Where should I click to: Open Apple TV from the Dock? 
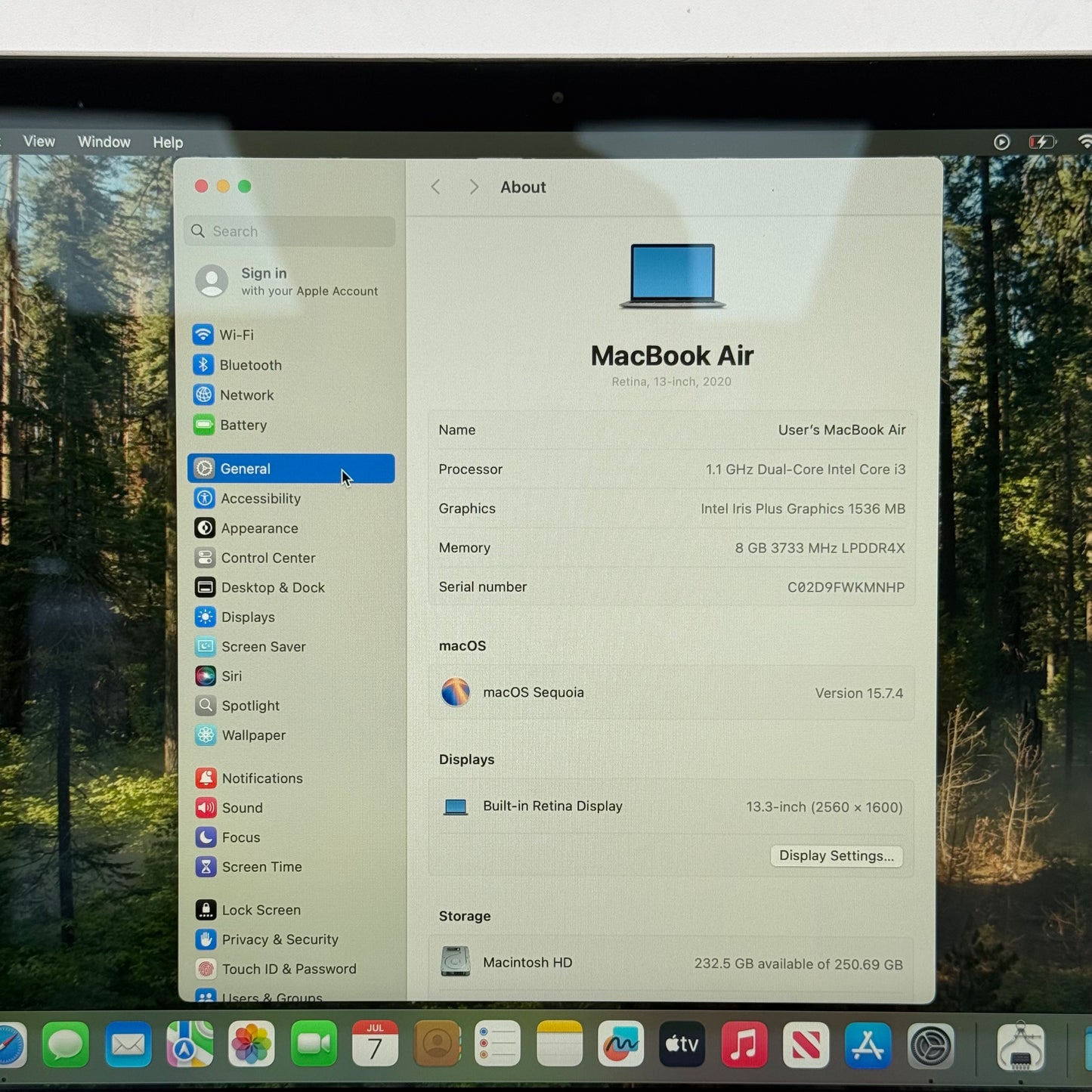(x=682, y=1045)
